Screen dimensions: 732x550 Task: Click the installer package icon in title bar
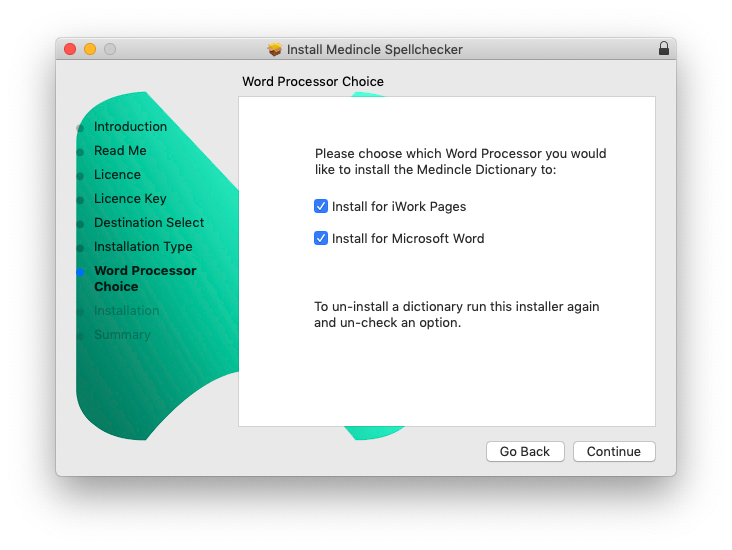(x=274, y=49)
